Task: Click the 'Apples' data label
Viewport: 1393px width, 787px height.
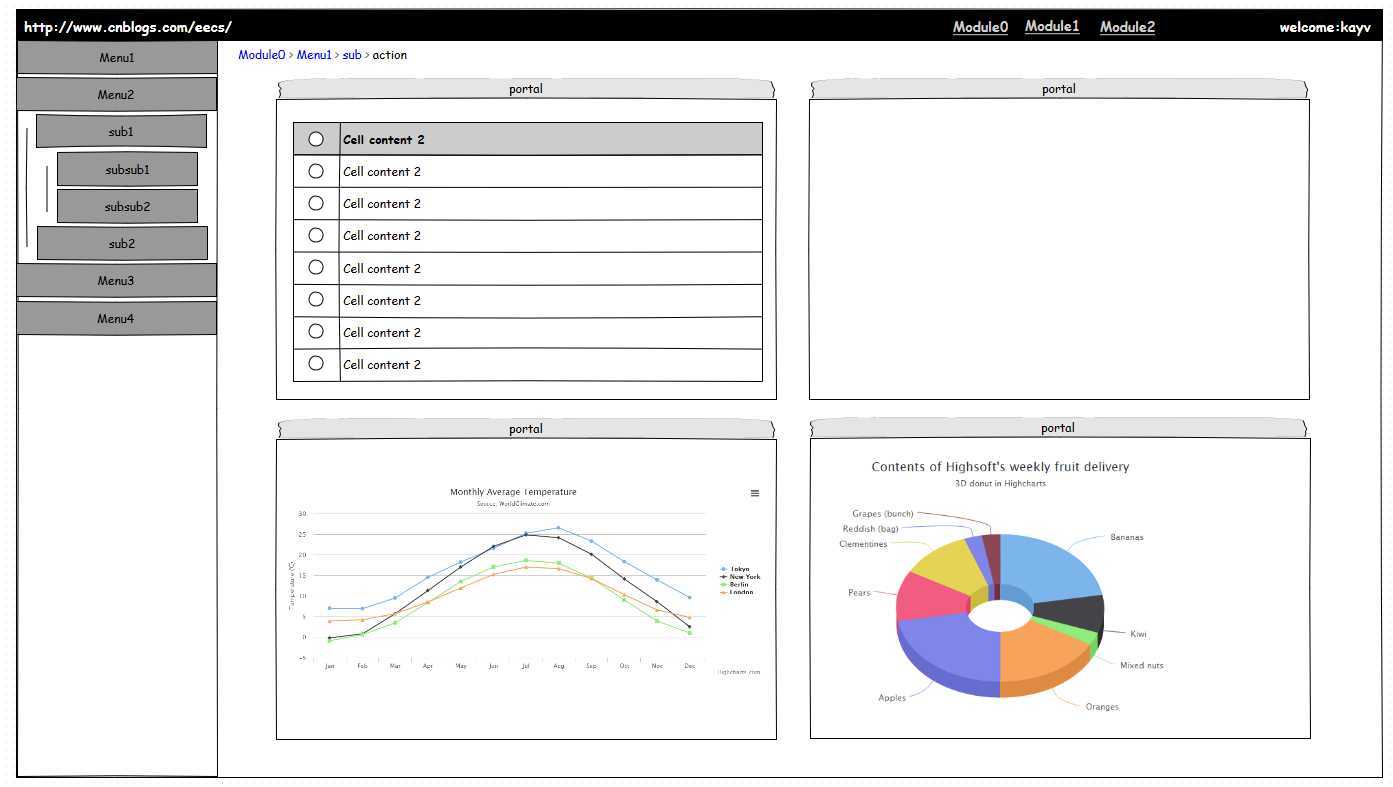Action: pyautogui.click(x=892, y=698)
